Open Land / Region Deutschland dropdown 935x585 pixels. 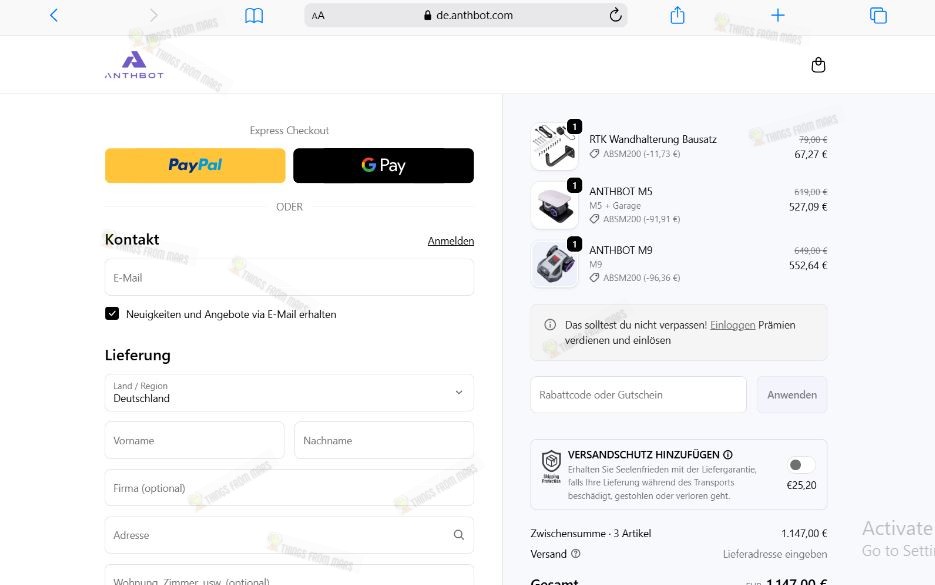click(289, 393)
